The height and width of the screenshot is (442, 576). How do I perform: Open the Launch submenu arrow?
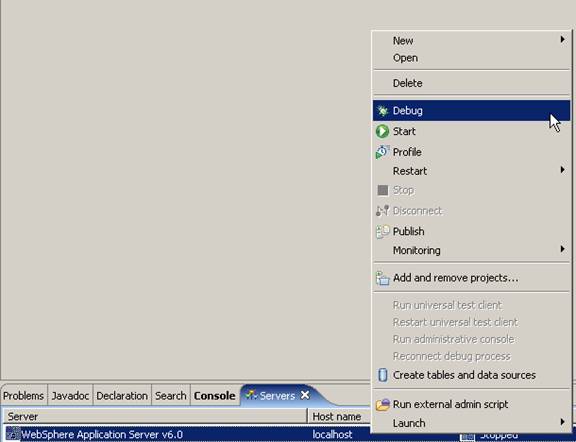[x=562, y=422]
